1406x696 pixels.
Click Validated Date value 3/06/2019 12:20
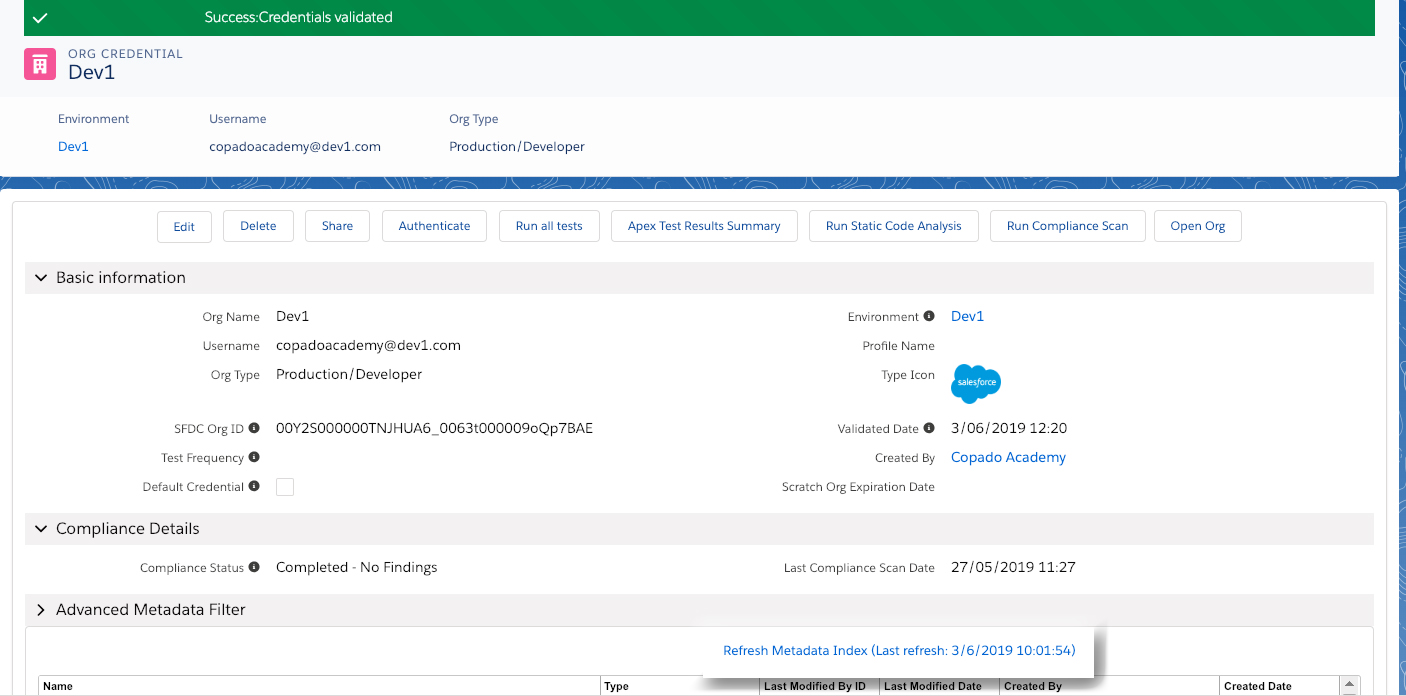pos(1009,428)
